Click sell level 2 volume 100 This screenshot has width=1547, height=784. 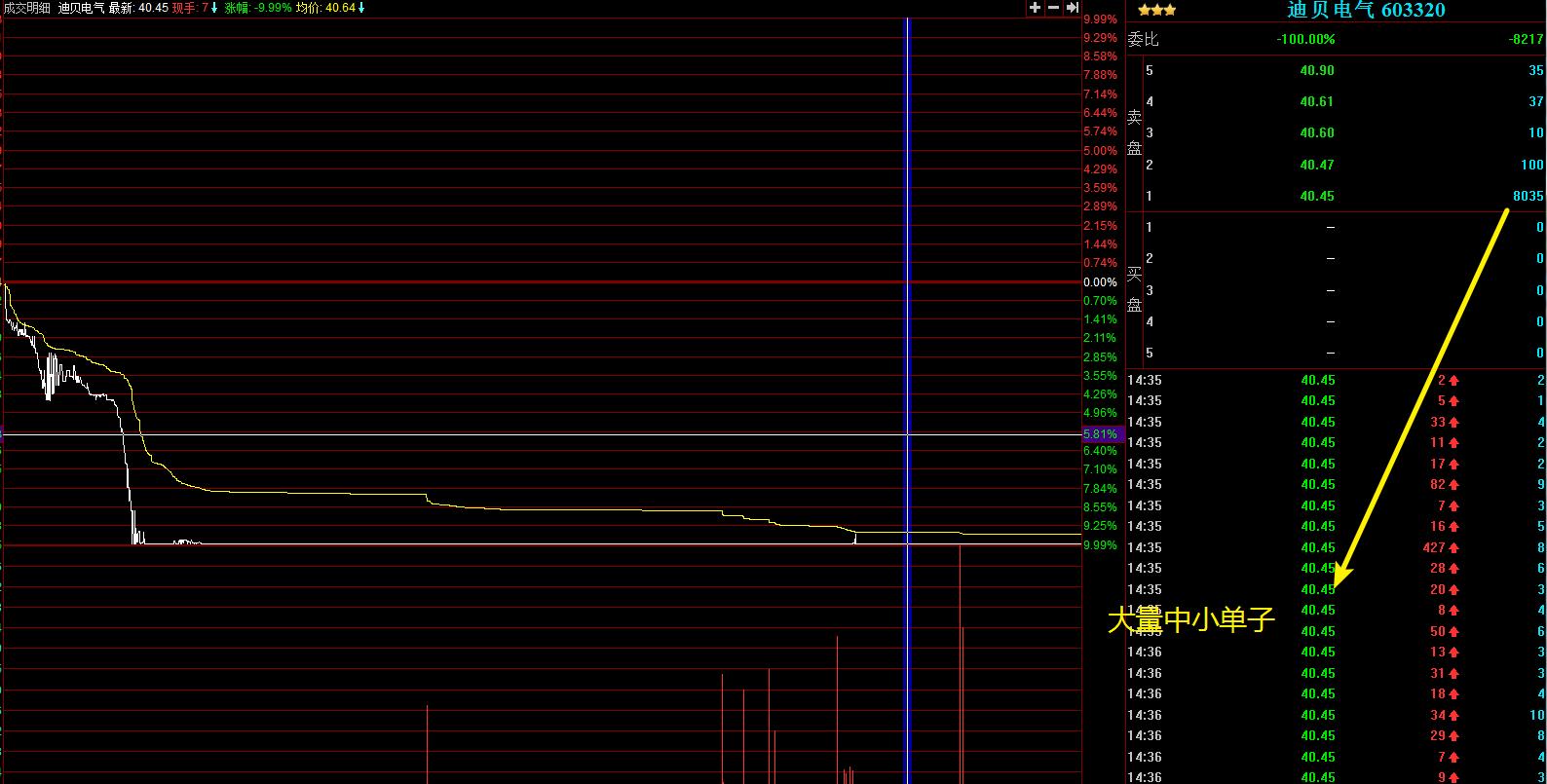1532,166
